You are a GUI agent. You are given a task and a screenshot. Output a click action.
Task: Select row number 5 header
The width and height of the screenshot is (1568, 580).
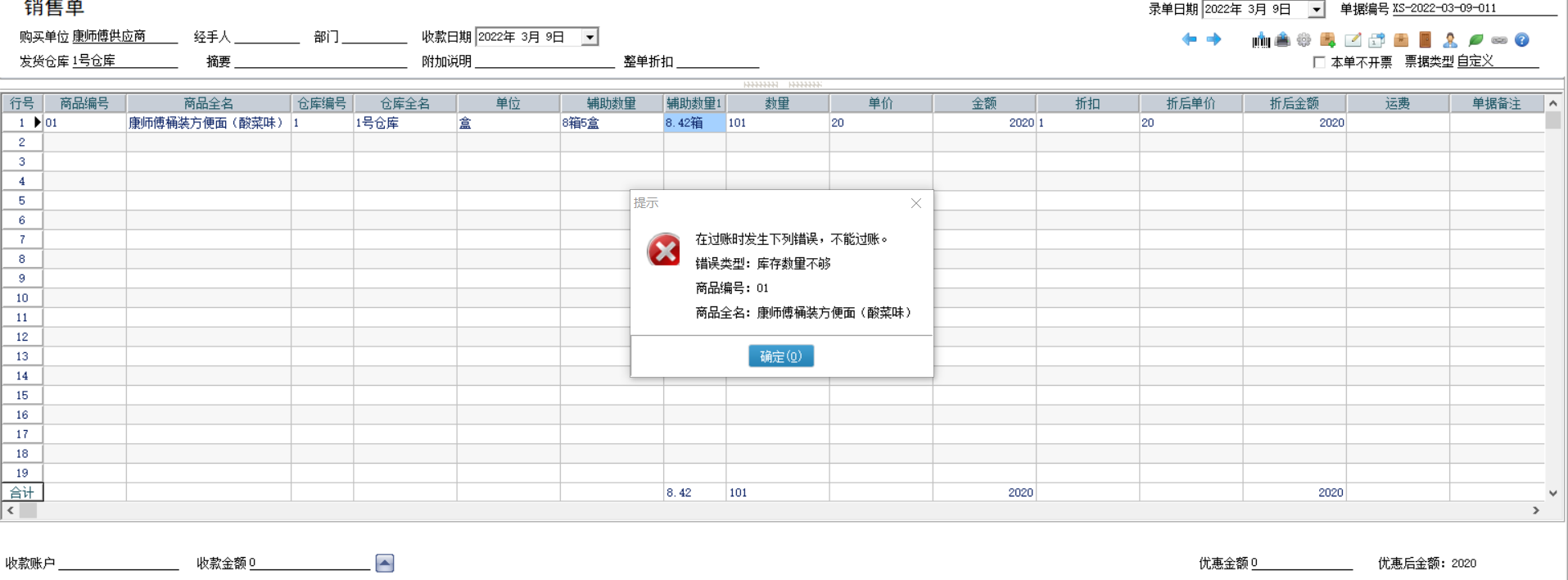click(x=22, y=201)
